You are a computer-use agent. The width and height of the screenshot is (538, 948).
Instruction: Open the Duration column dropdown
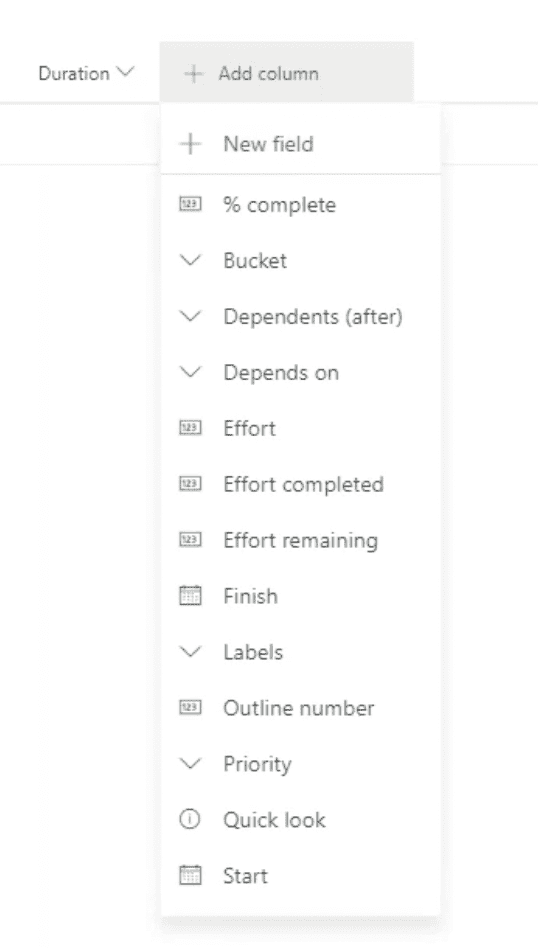86,74
